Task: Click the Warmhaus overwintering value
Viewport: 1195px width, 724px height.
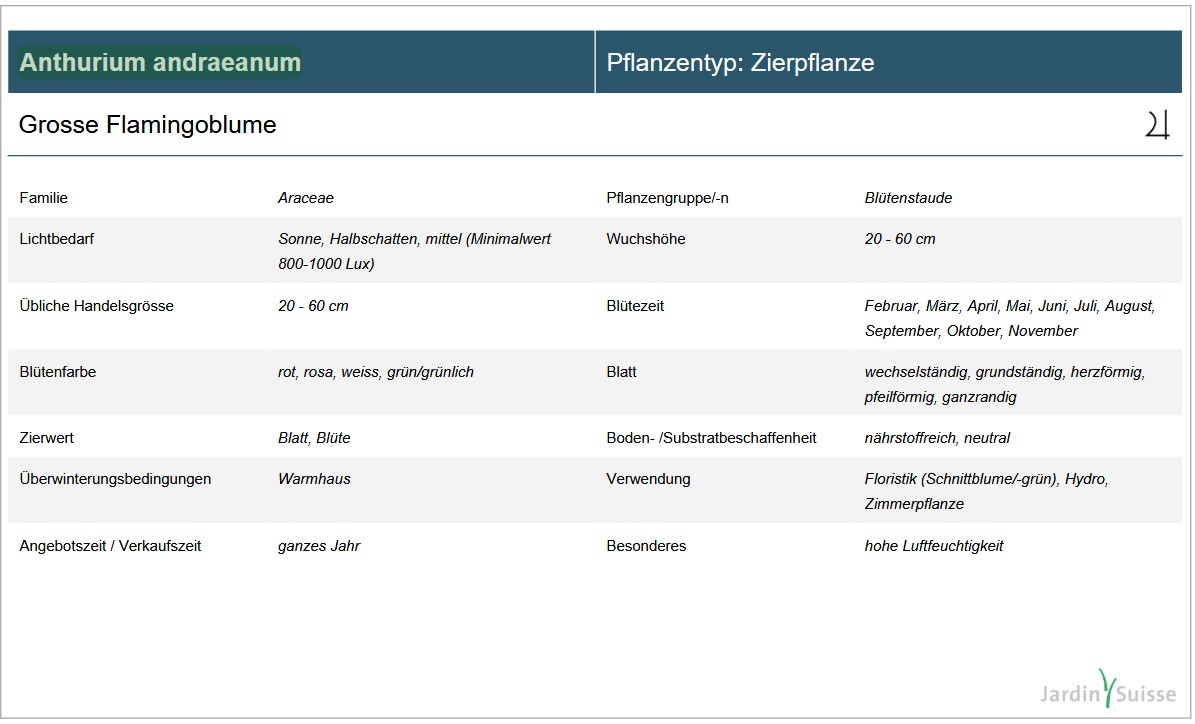Action: point(314,479)
